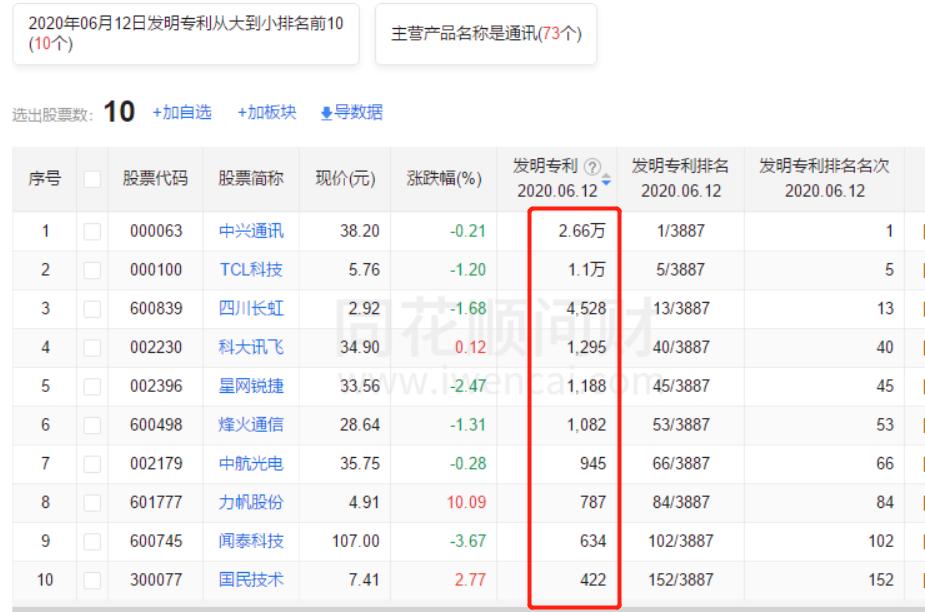Click the 4,528 patent count cell
Screen dimensions: 925x612
(x=586, y=309)
